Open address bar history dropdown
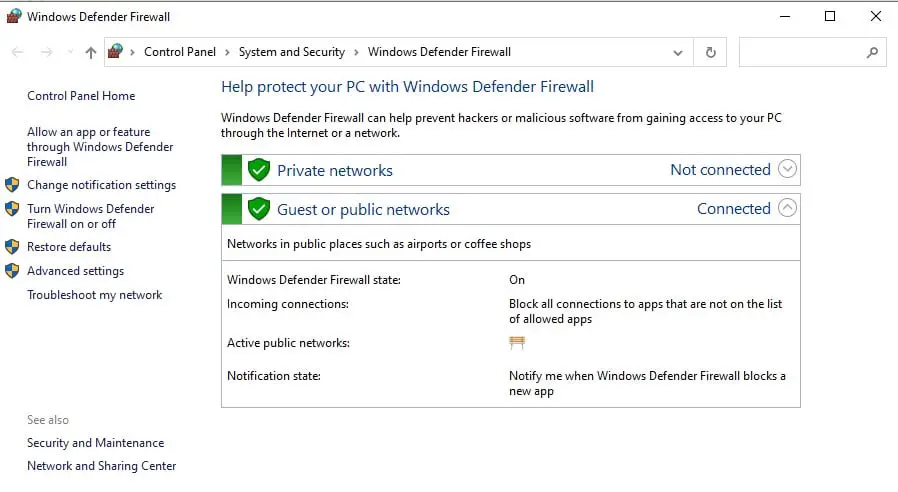The width and height of the screenshot is (898, 492). (x=678, y=53)
